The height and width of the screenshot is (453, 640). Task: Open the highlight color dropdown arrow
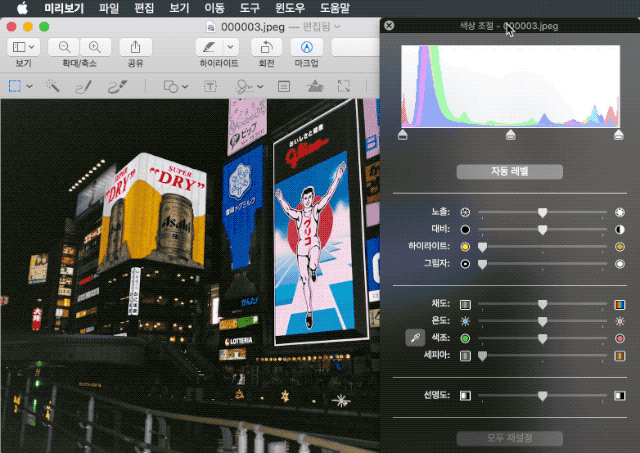click(231, 47)
